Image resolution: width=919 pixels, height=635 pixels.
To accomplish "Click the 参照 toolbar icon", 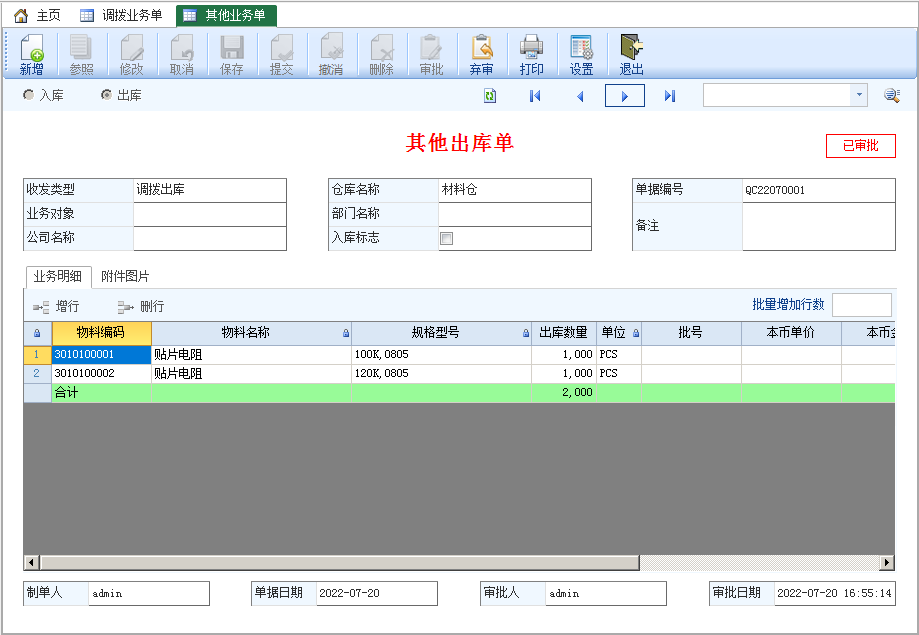I will click(81, 55).
